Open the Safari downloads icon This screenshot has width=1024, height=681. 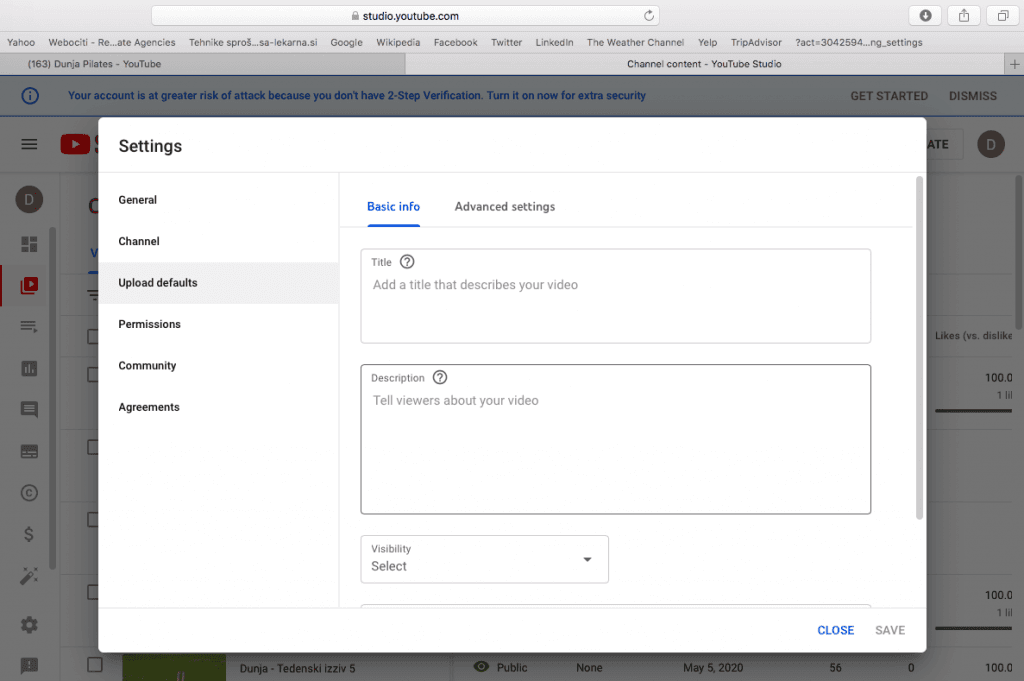pyautogui.click(x=925, y=15)
